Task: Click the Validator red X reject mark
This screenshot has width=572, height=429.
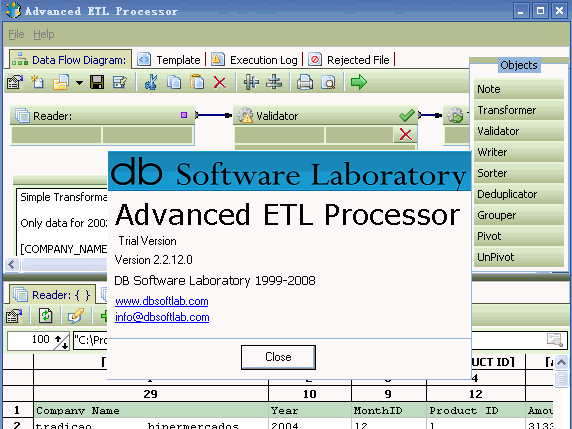Action: [405, 135]
